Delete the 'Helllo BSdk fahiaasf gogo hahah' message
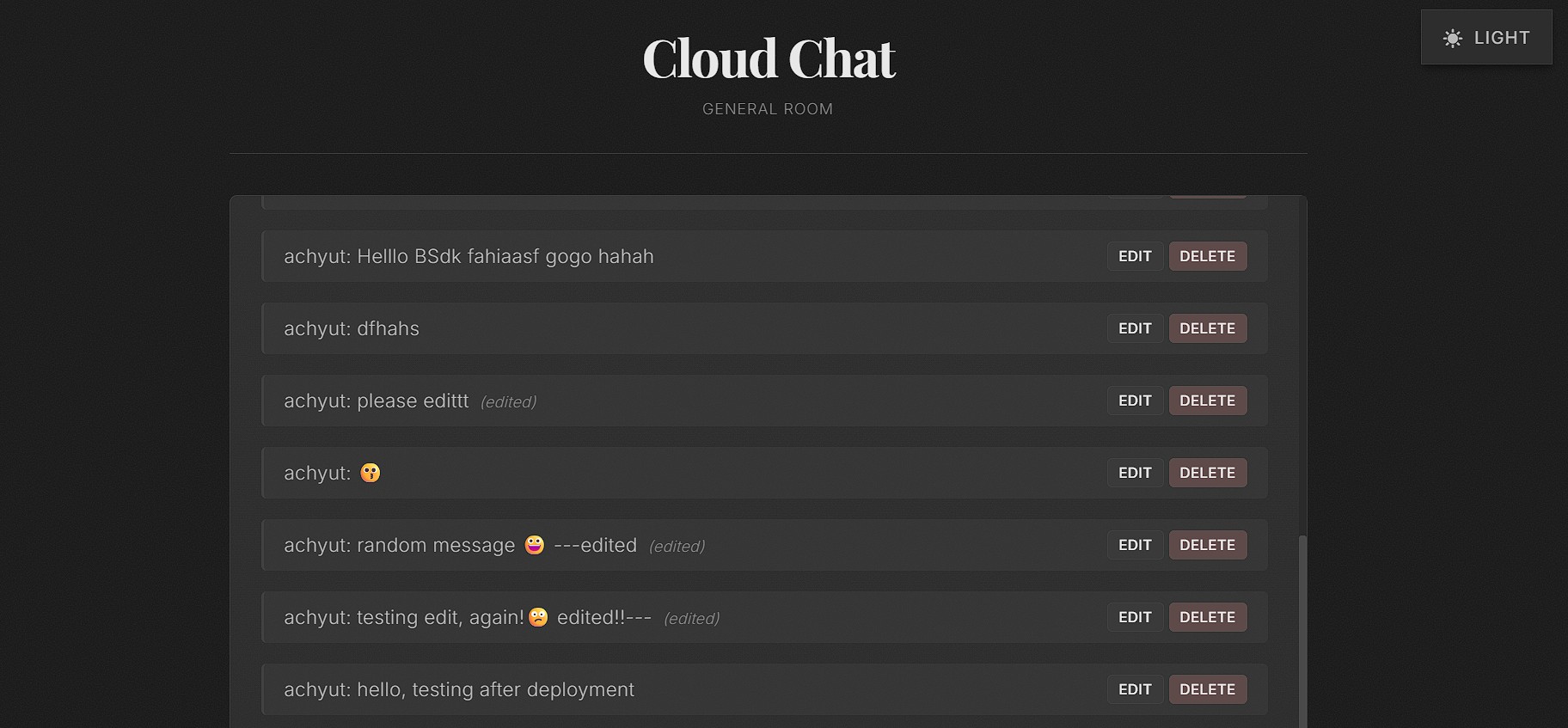 tap(1207, 255)
